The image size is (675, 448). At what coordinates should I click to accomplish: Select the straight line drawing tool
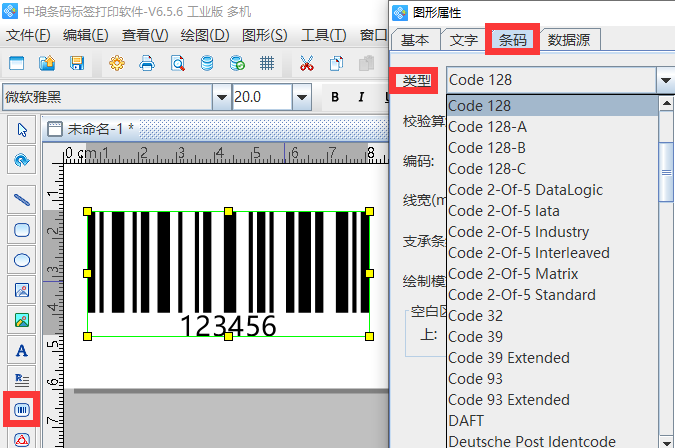click(x=22, y=200)
